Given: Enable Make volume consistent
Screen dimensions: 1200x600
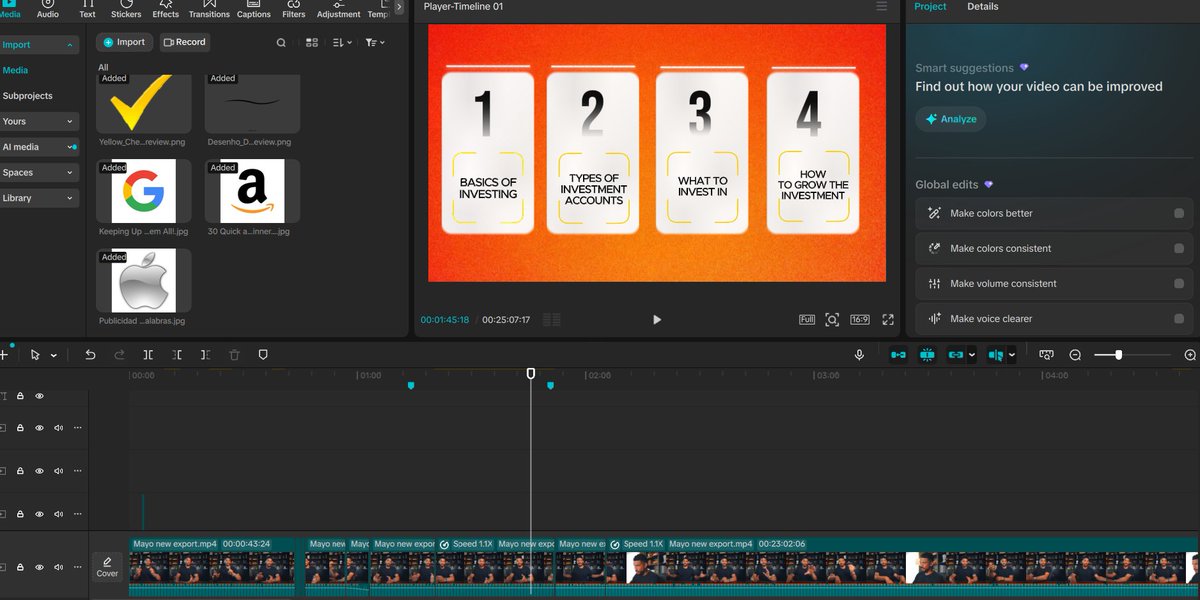Looking at the screenshot, I should (1179, 284).
